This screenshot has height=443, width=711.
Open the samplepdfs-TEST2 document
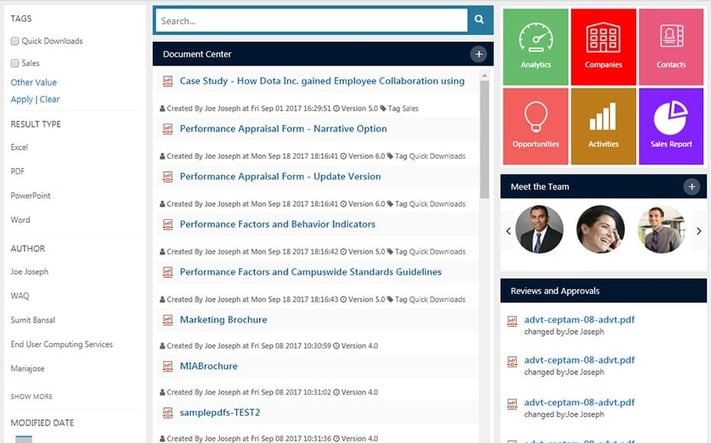point(220,413)
